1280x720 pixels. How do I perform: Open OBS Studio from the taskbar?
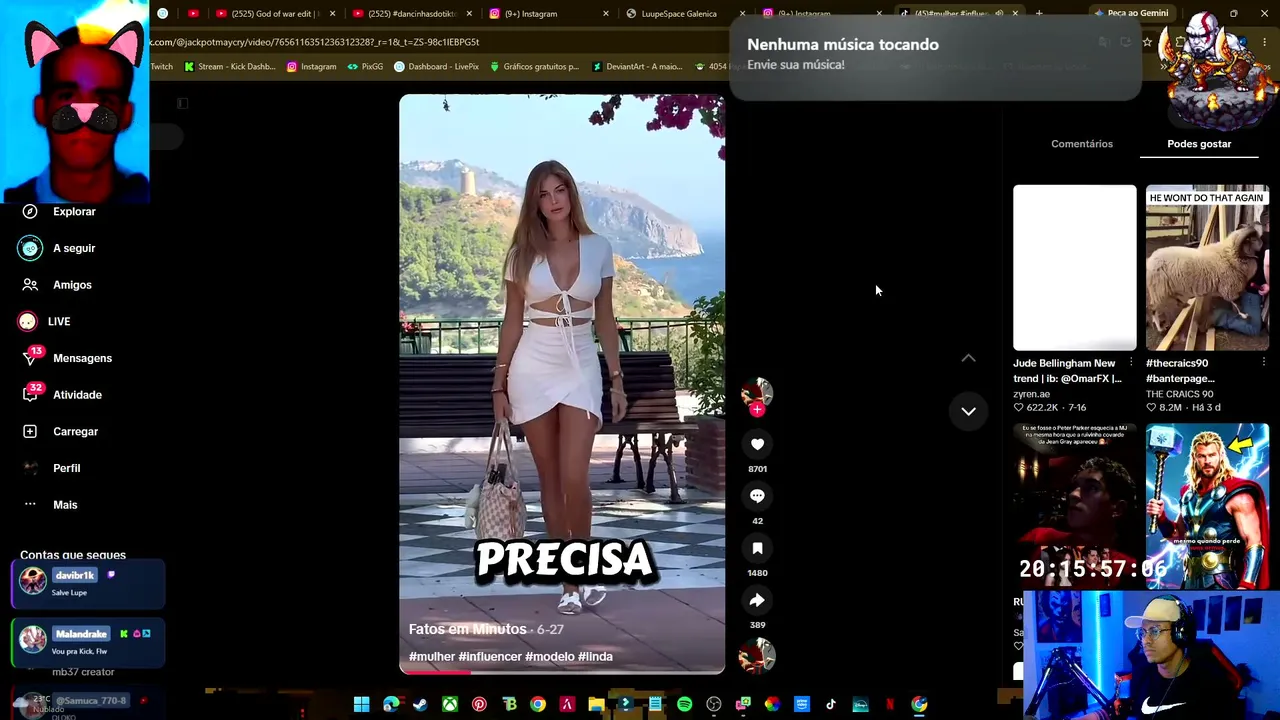tap(714, 704)
